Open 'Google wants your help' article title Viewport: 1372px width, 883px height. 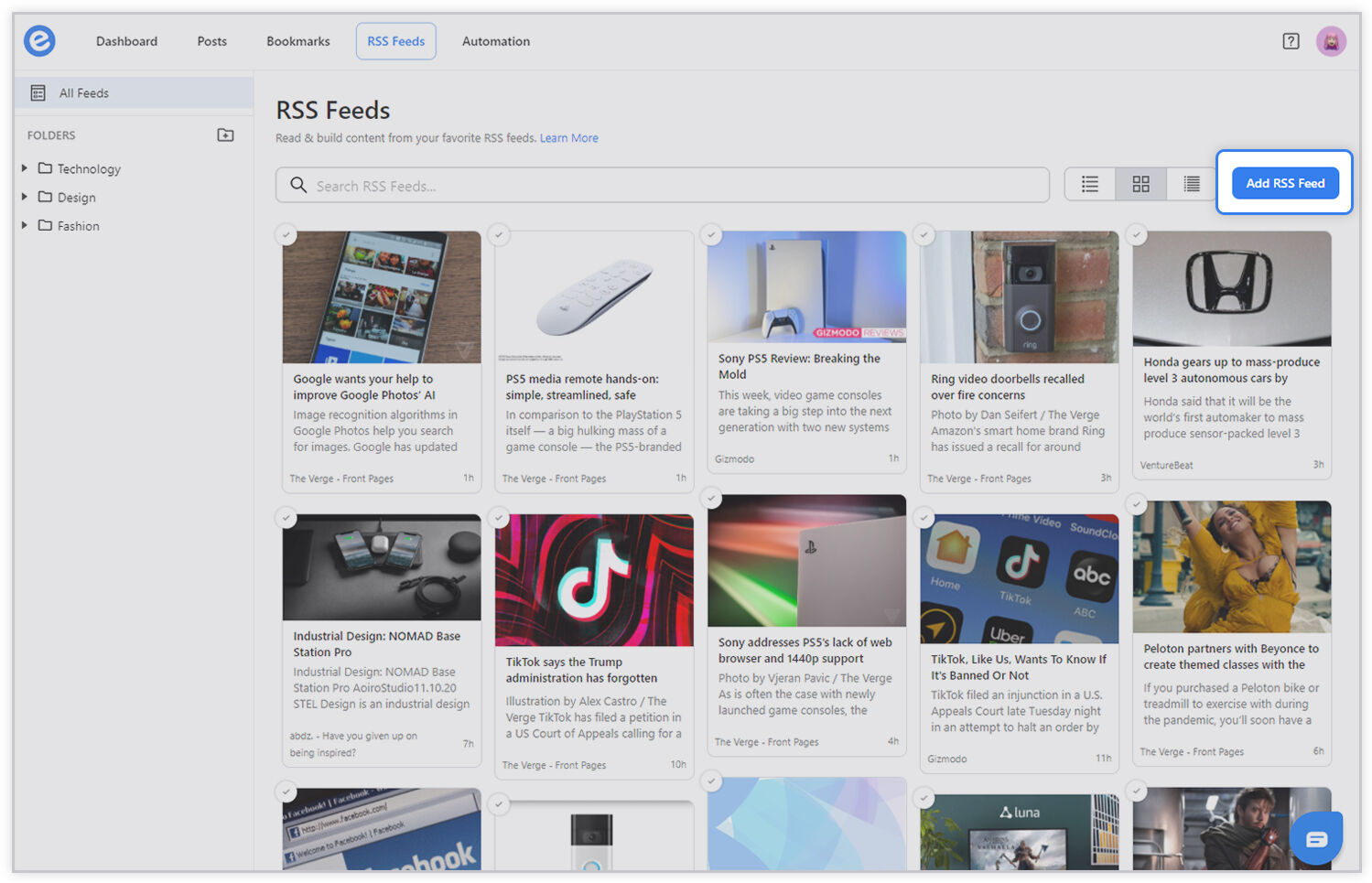(x=363, y=387)
